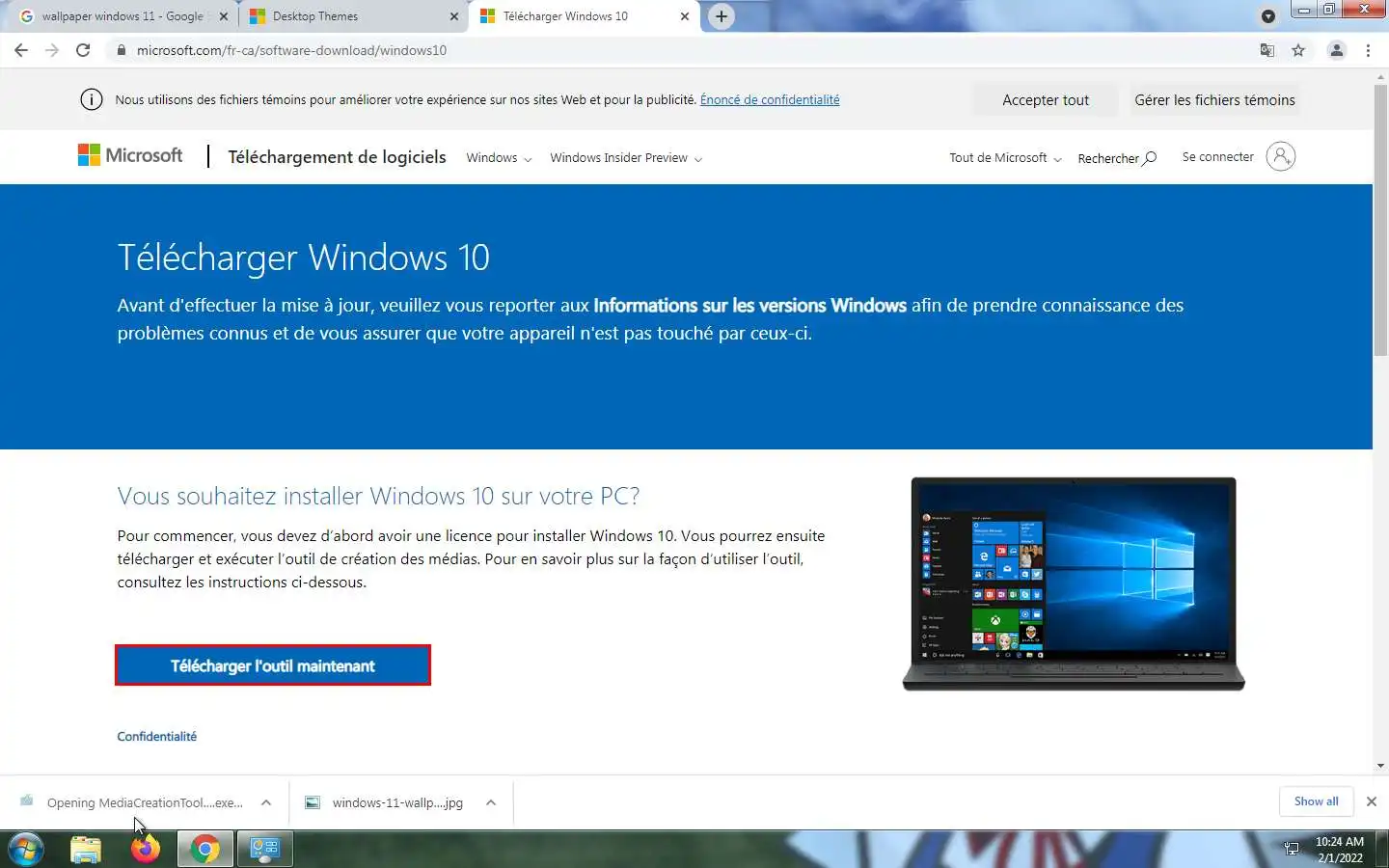Click the padlock site info icon
The height and width of the screenshot is (868, 1389).
[x=122, y=50]
